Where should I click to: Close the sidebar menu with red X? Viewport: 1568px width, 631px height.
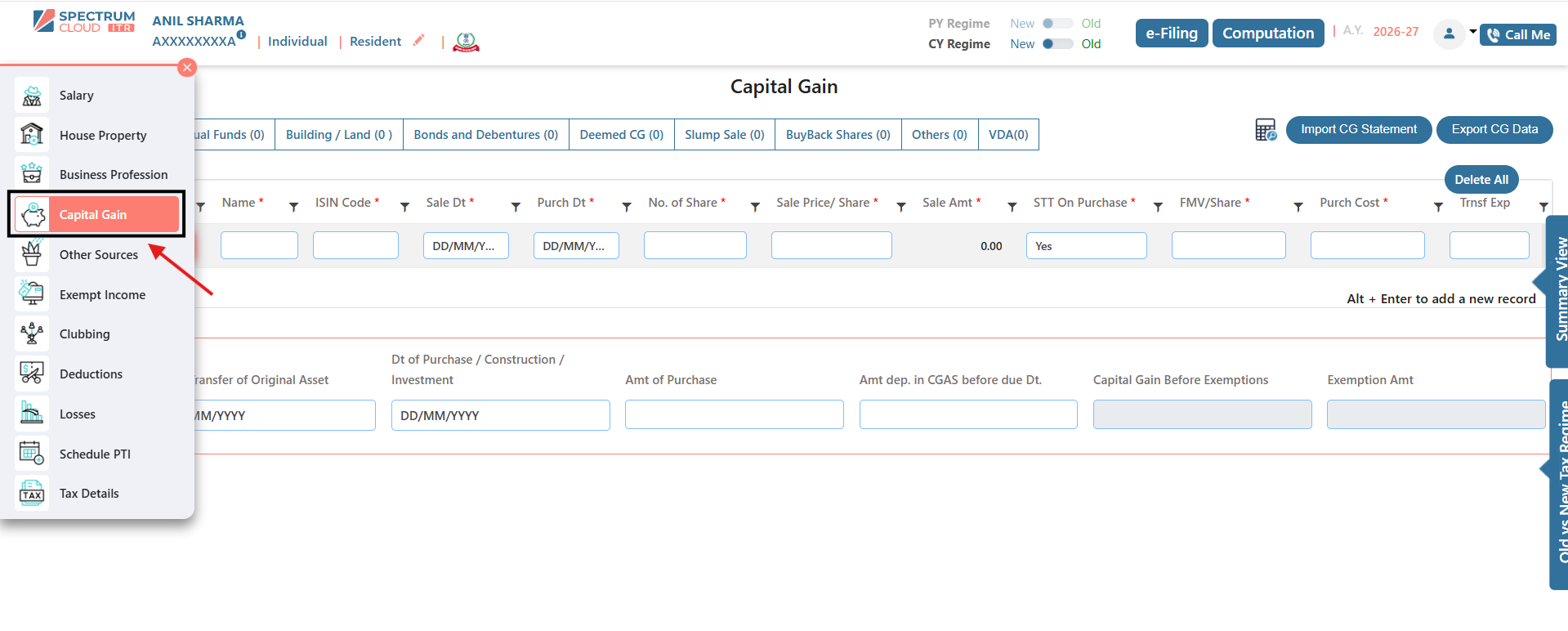point(187,68)
